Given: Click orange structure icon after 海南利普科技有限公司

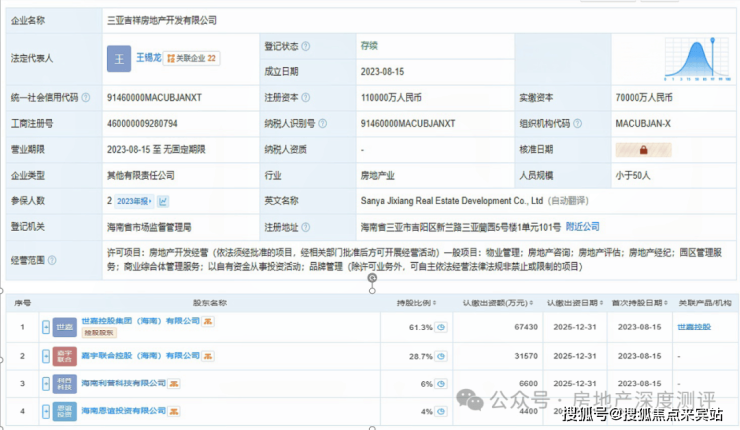Looking at the screenshot, I should click(x=174, y=384).
